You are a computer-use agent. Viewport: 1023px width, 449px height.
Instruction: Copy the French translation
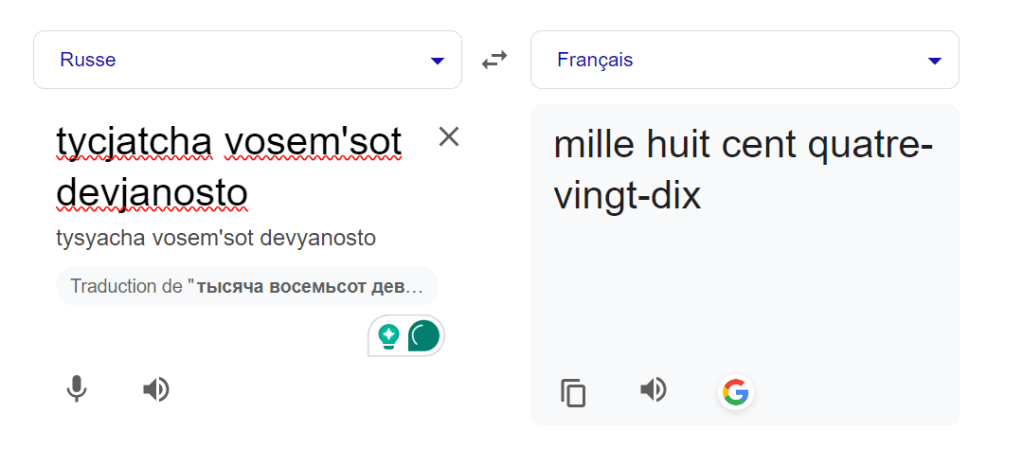pyautogui.click(x=573, y=392)
